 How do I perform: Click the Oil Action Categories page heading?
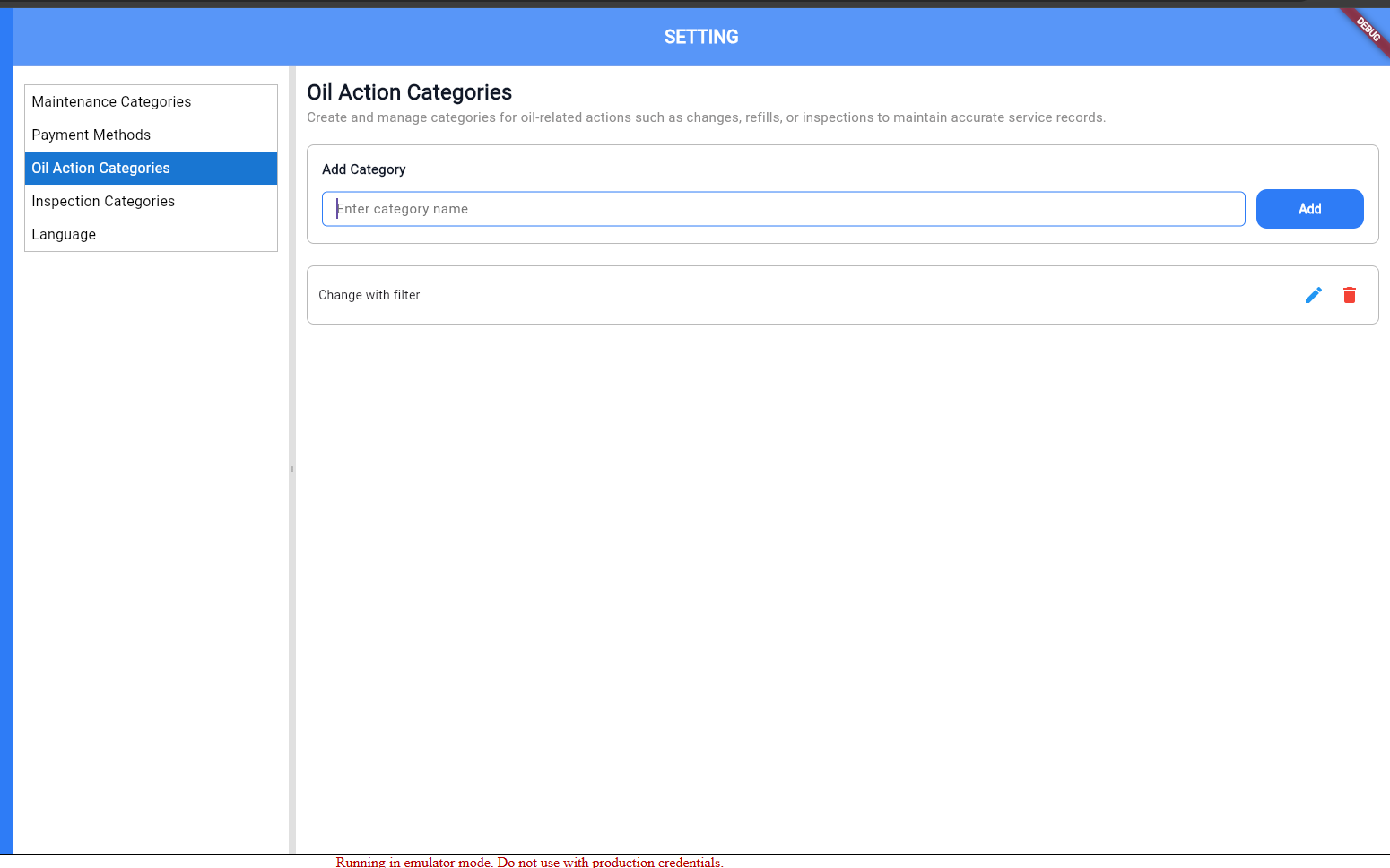pyautogui.click(x=409, y=92)
